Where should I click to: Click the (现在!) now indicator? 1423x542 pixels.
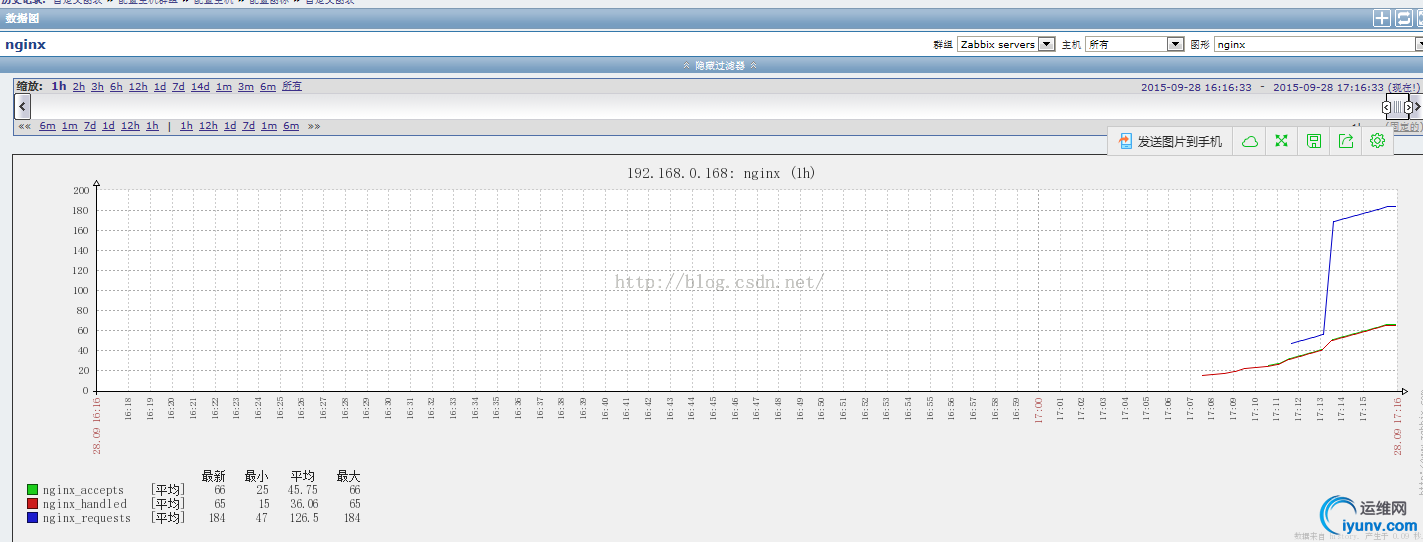coord(1403,87)
